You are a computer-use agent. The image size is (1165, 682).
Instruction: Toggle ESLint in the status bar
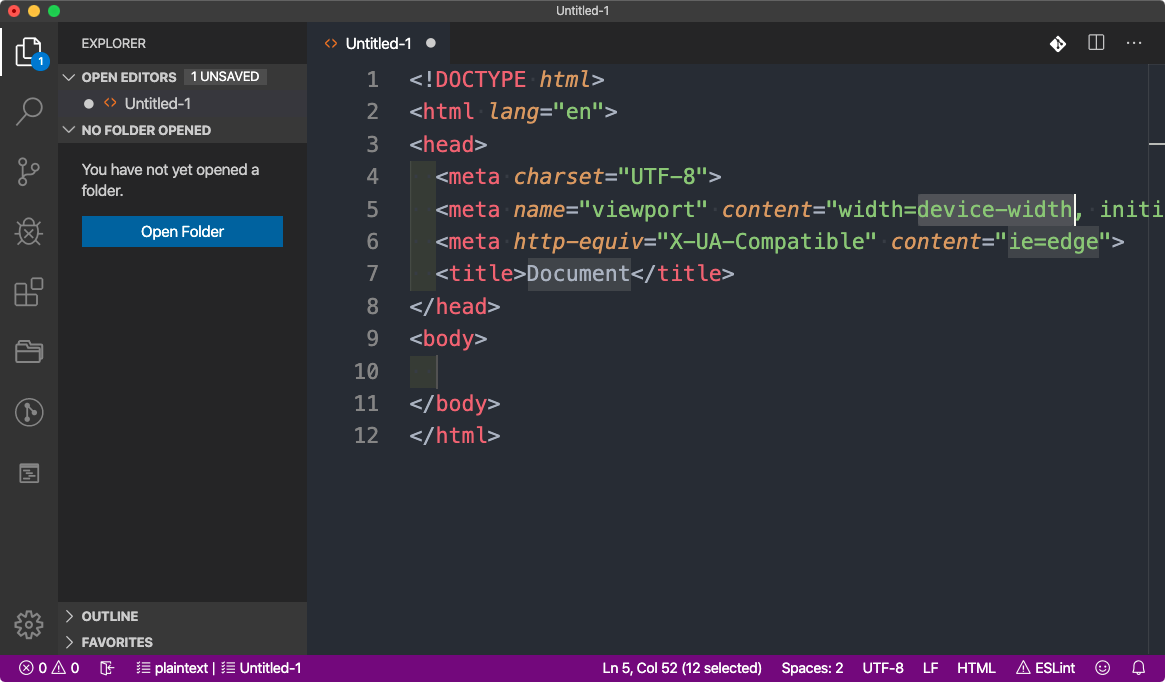point(1046,668)
